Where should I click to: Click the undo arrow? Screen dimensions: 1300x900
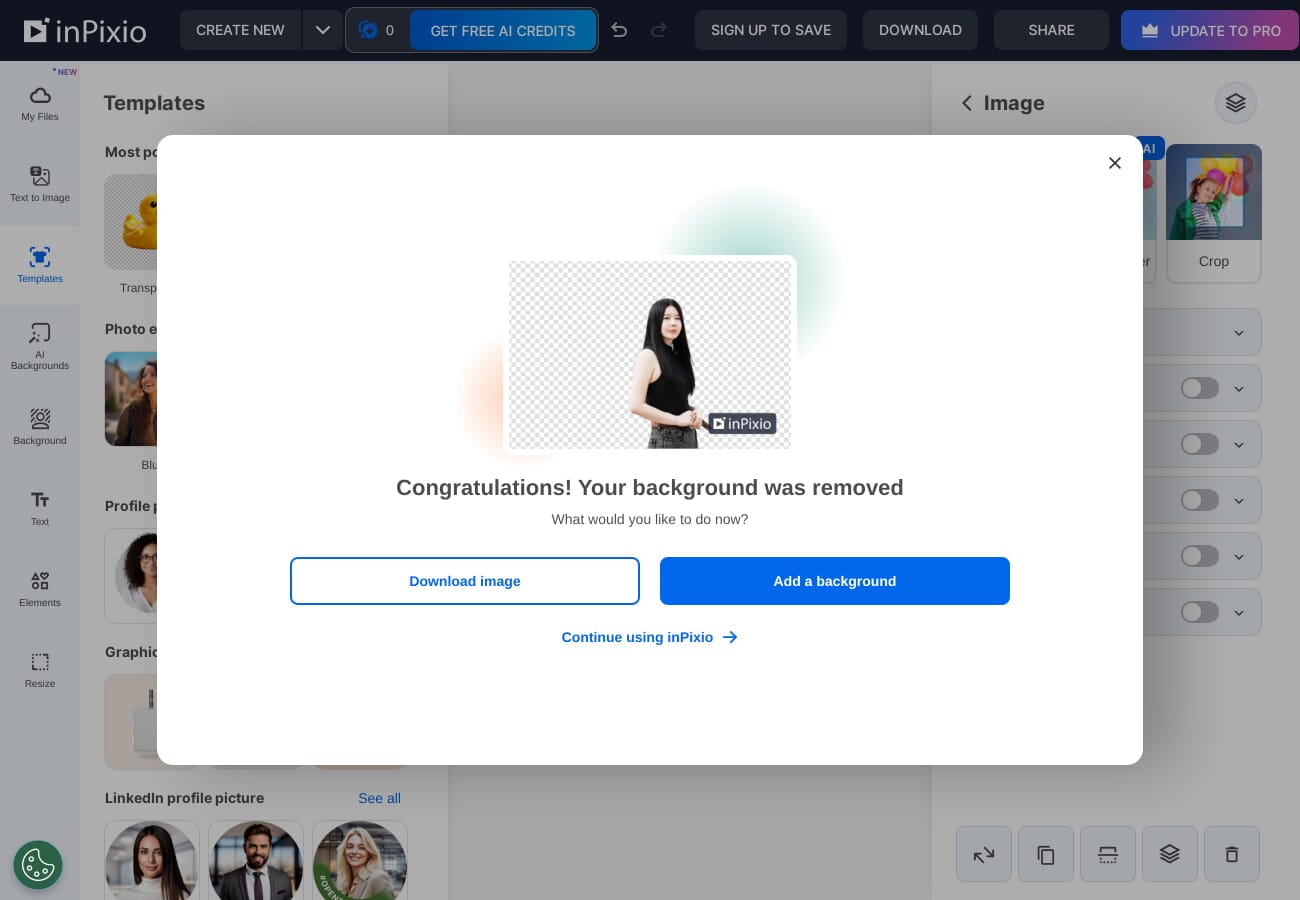(x=619, y=30)
